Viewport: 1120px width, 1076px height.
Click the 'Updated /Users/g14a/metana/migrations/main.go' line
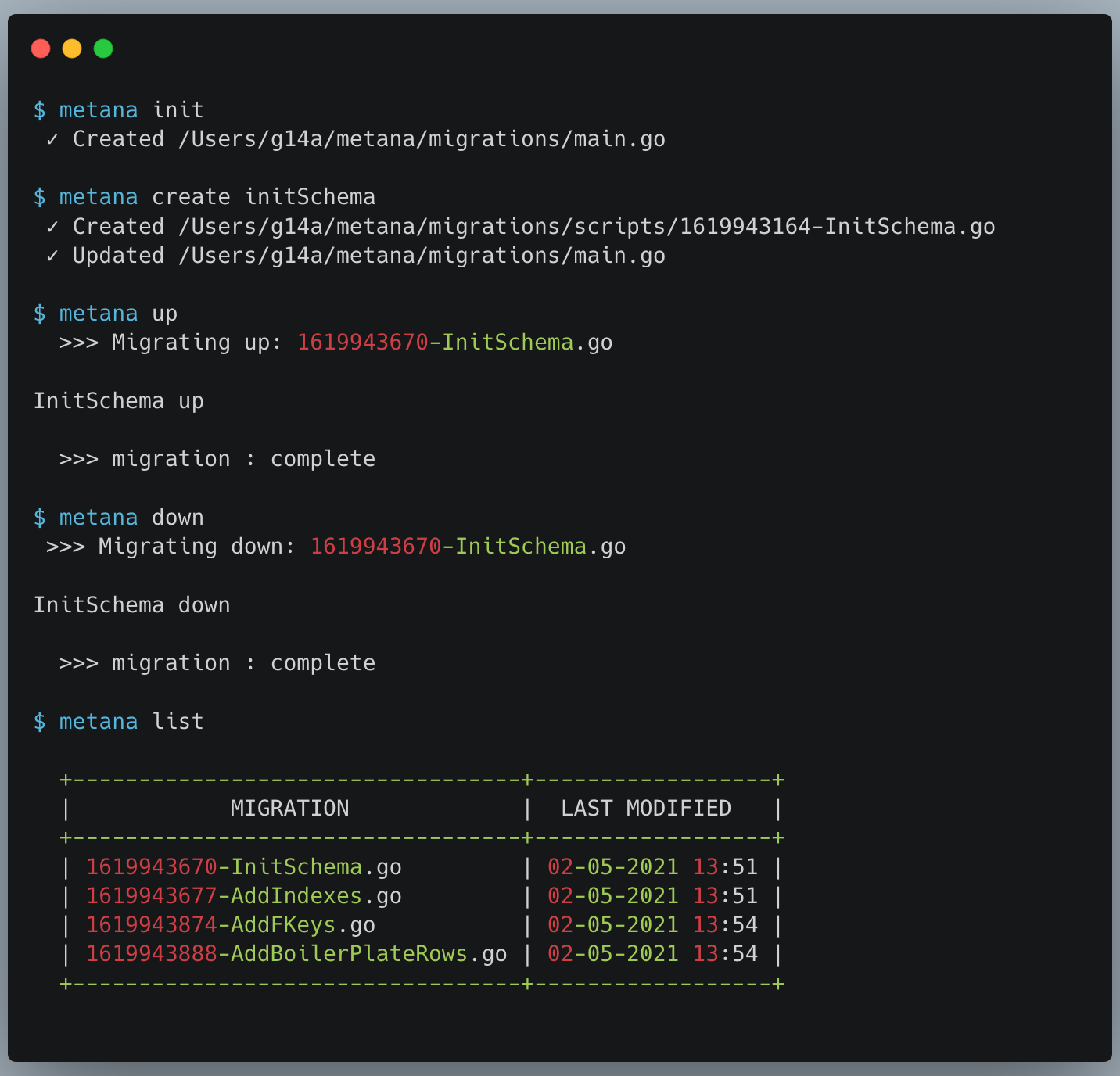pyautogui.click(x=356, y=256)
